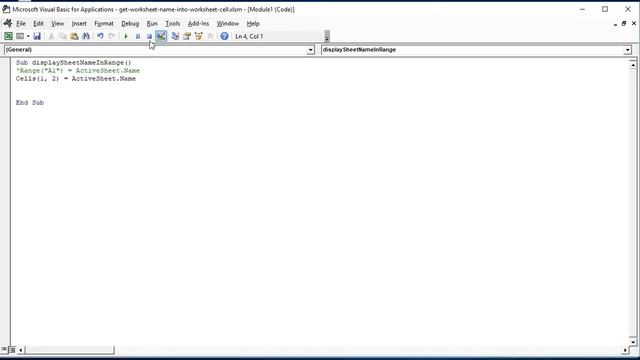Click the Paste clipboard icon
The height and width of the screenshot is (360, 640).
74,36
